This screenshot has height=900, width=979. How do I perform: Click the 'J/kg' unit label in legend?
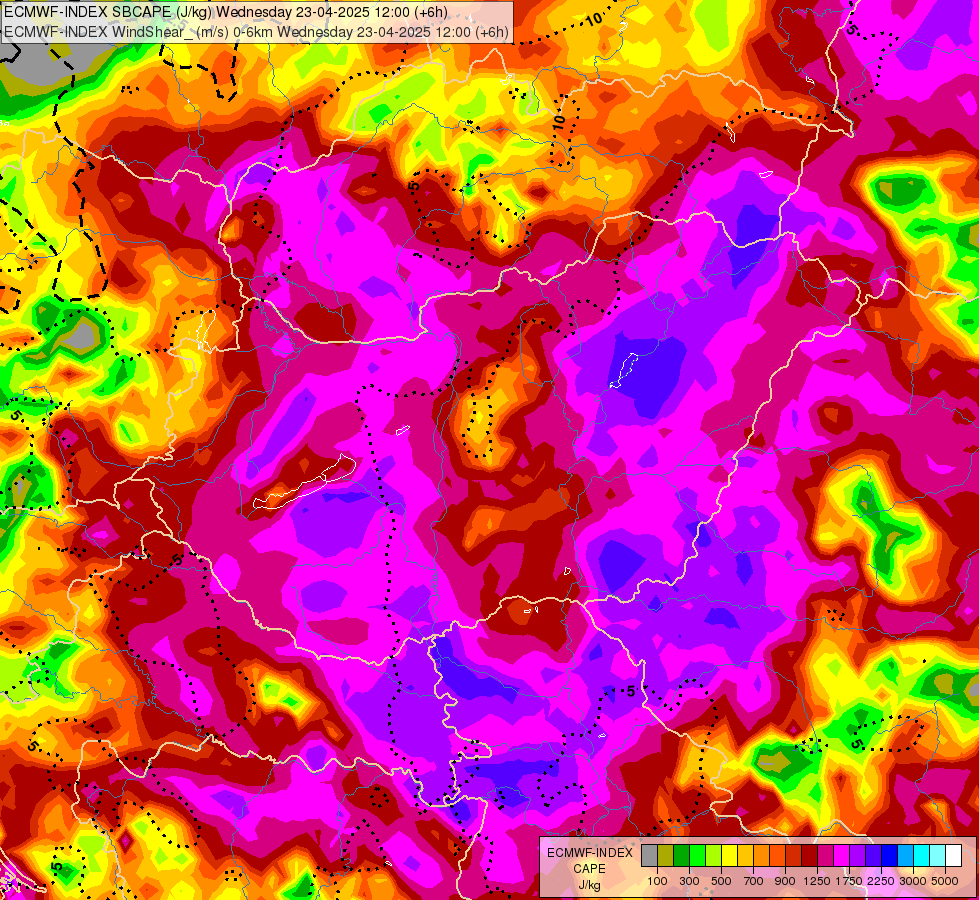point(589,886)
